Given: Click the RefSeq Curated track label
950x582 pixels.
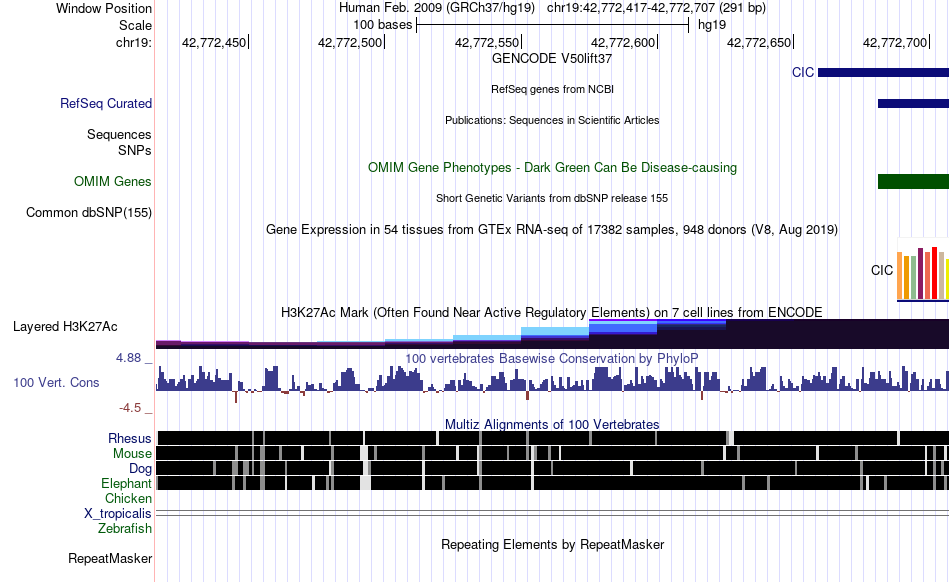Looking at the screenshot, I should 106,104.
